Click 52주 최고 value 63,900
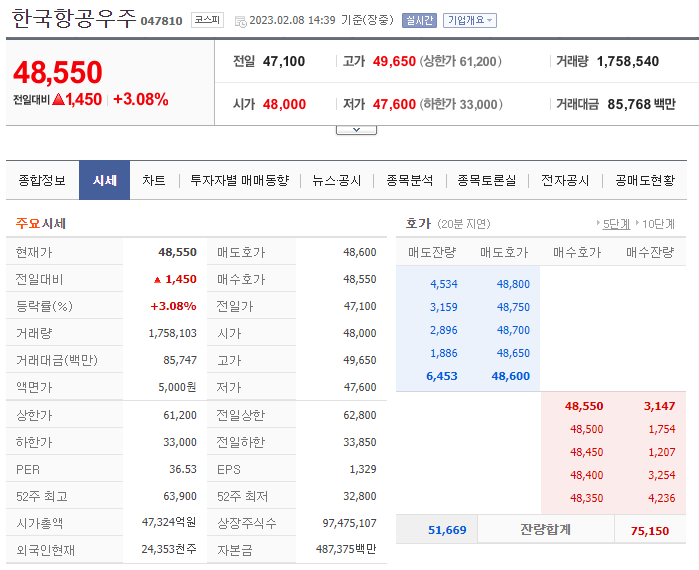Screen dimensions: 699x570 pyautogui.click(x=180, y=496)
